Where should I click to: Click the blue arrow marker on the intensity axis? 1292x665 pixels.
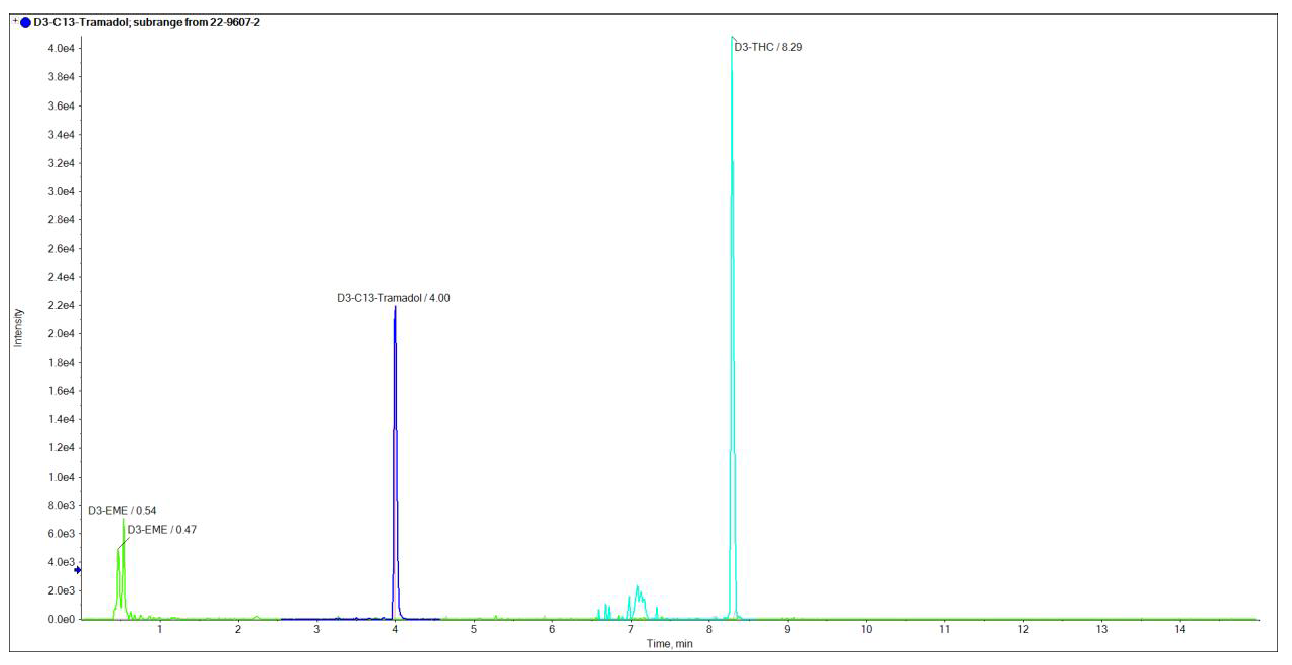(75, 568)
